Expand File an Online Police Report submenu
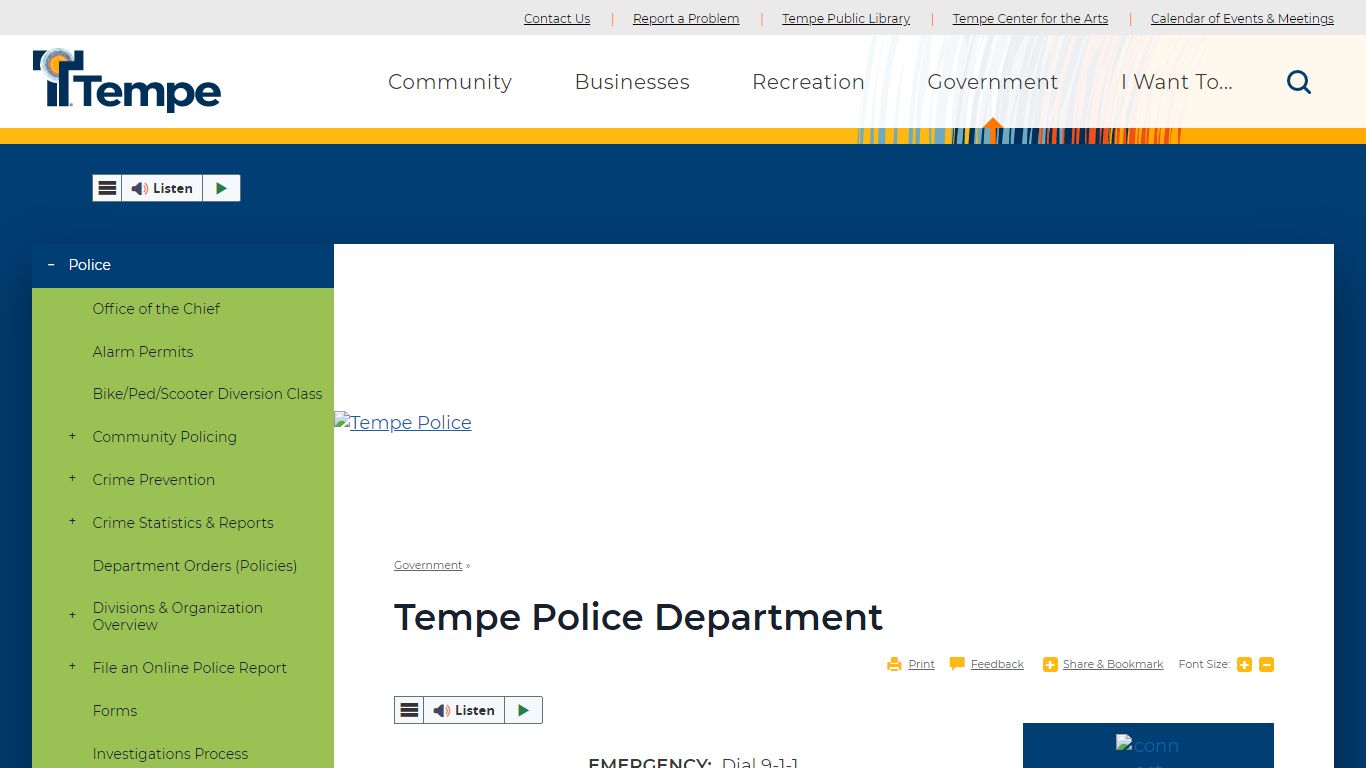This screenshot has height=768, width=1366. [72, 667]
